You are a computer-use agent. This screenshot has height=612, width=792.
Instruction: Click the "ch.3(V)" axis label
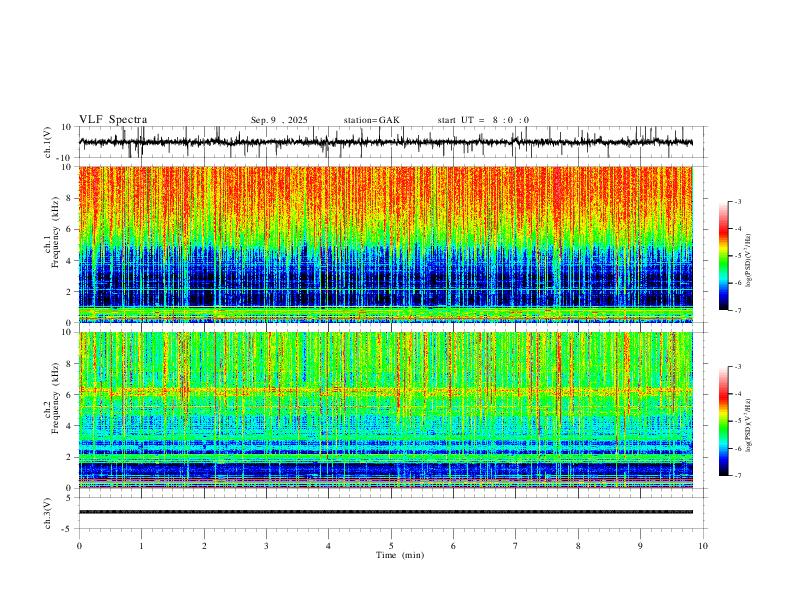(x=48, y=513)
